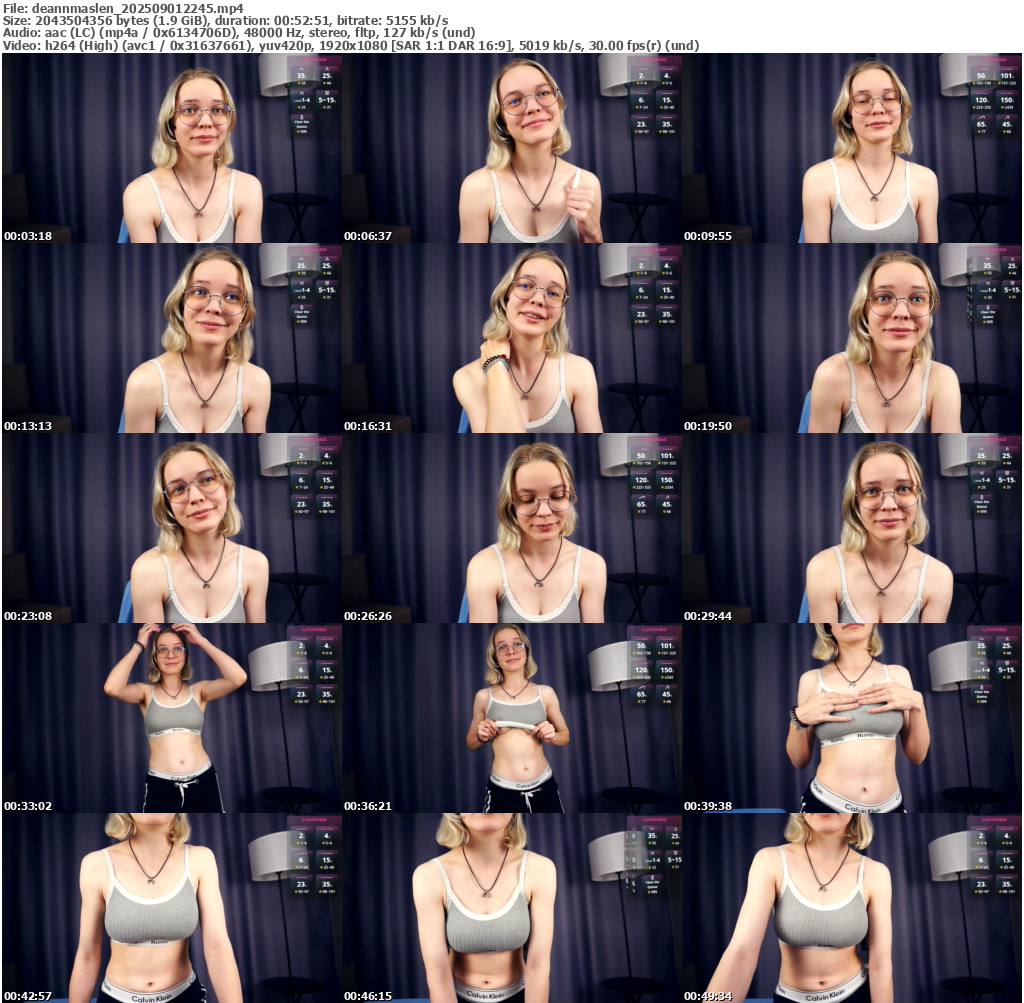Open the 00:23:08 preview frame
Viewport: 1024px width, 1003px height.
171,528
